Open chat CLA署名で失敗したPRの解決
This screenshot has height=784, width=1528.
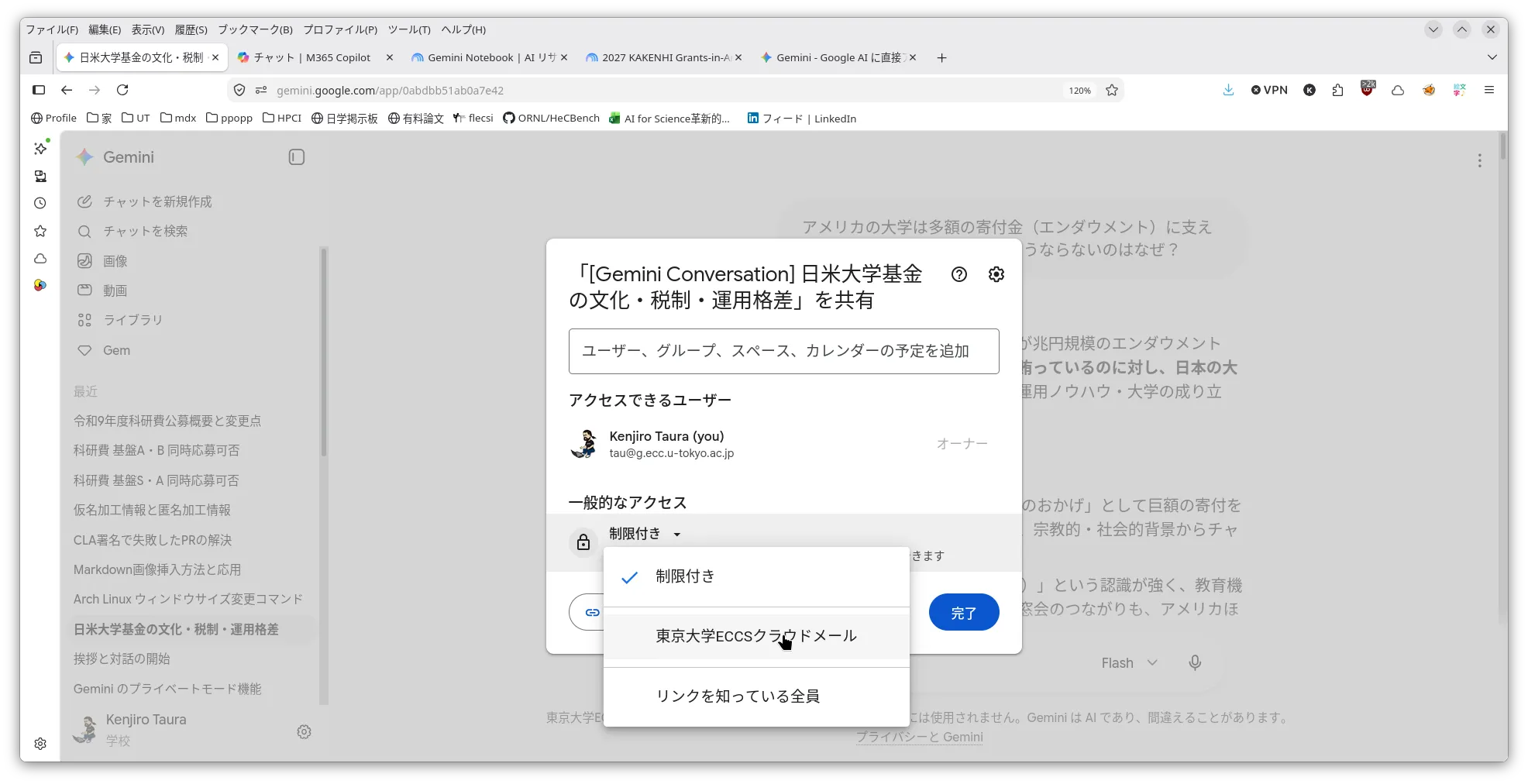(x=153, y=540)
